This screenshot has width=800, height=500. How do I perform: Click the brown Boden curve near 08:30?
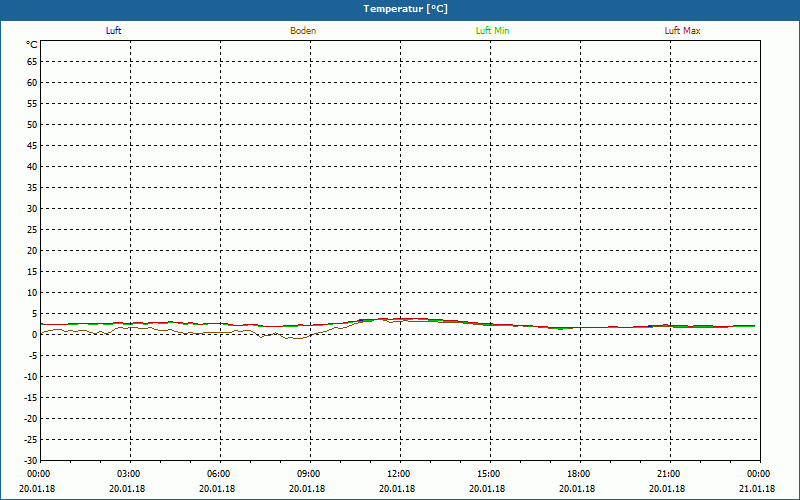click(295, 338)
